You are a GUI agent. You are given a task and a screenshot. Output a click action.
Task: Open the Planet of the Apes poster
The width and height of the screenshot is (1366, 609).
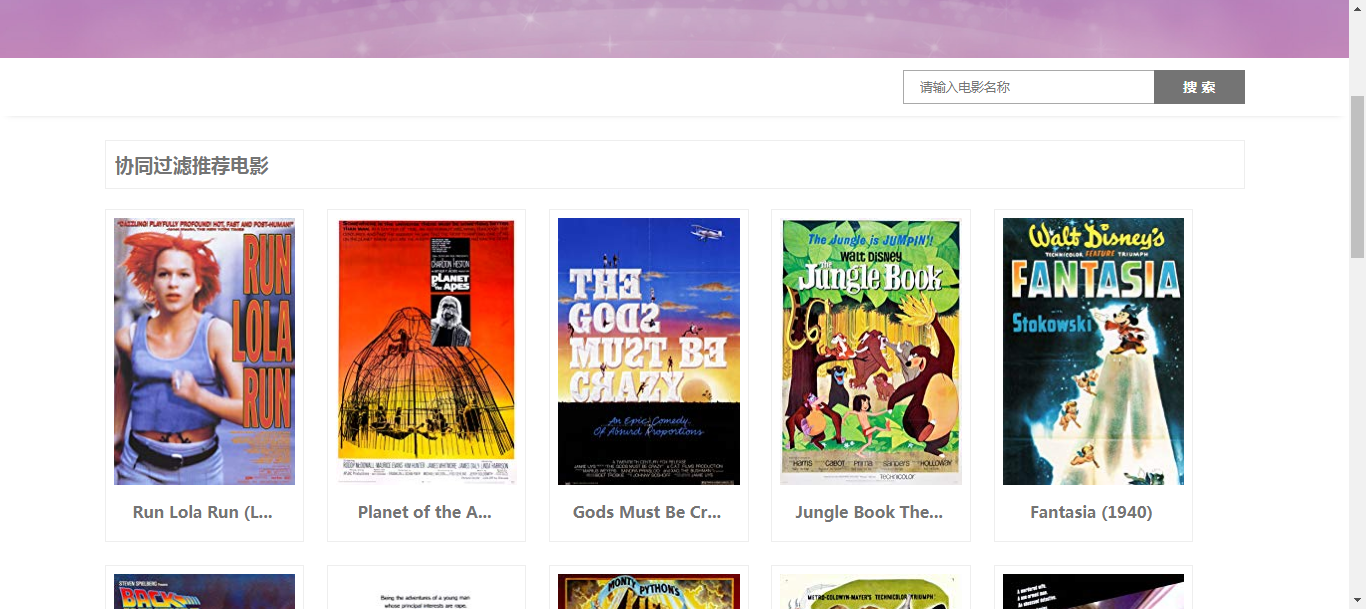pos(426,351)
